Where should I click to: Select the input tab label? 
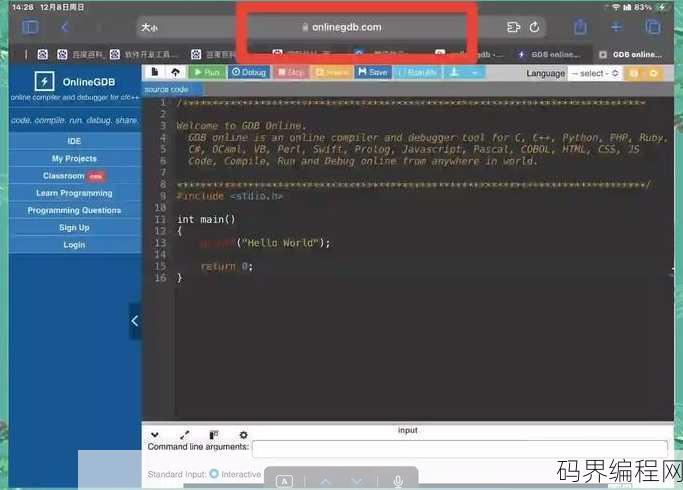pos(408,430)
